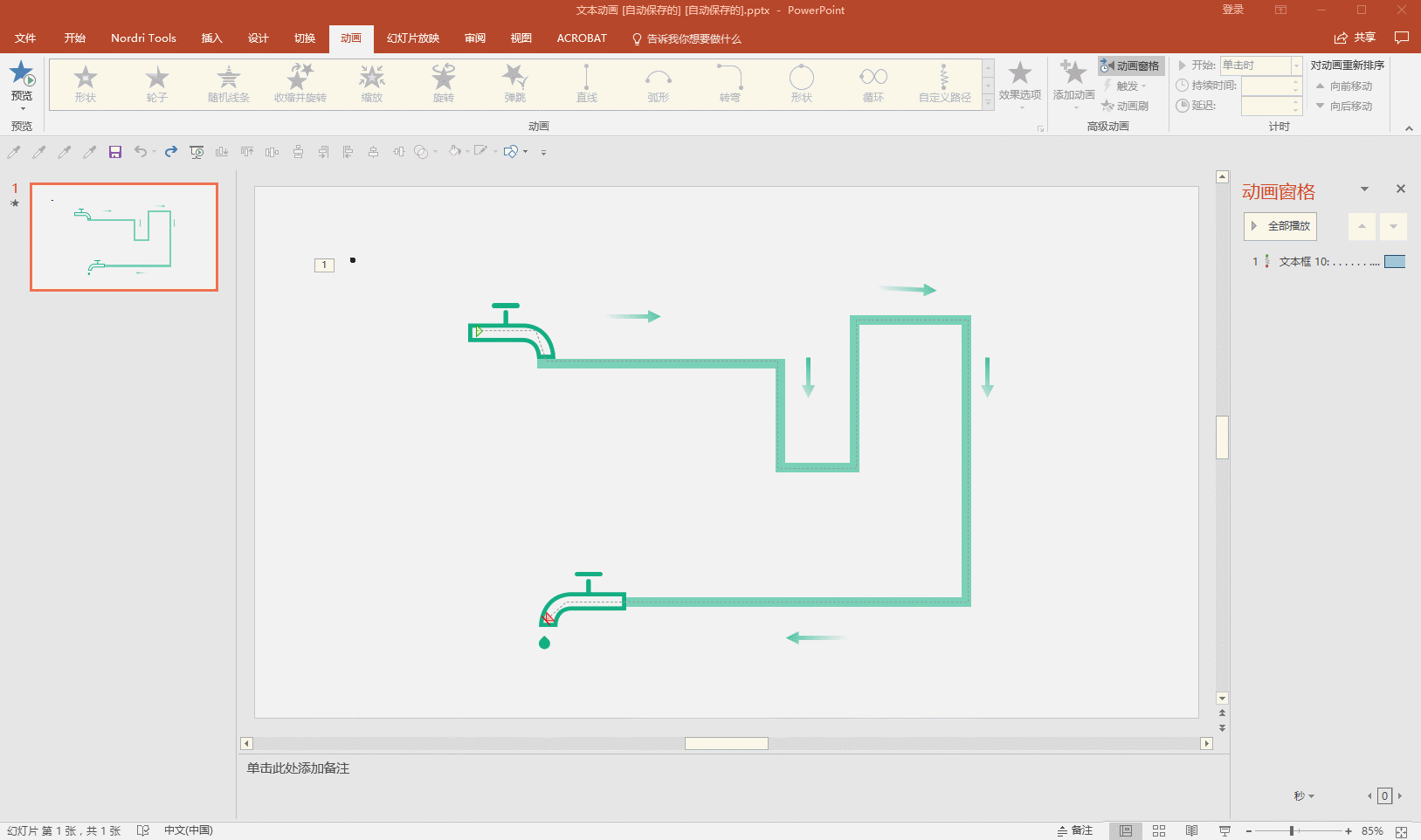Click Add Animation (添加动画) icon
The image size is (1421, 840).
[1073, 75]
